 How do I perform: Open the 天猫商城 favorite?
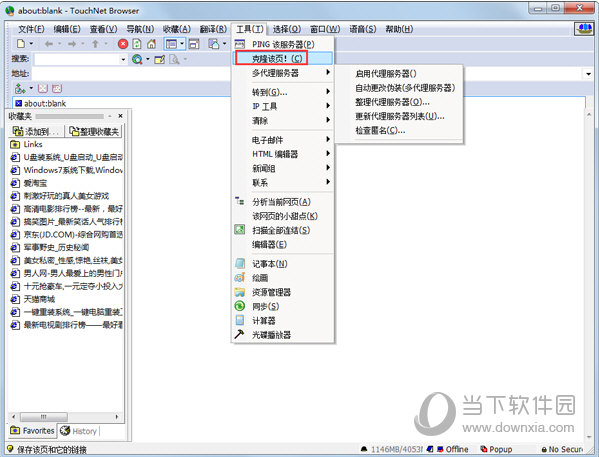click(x=33, y=299)
